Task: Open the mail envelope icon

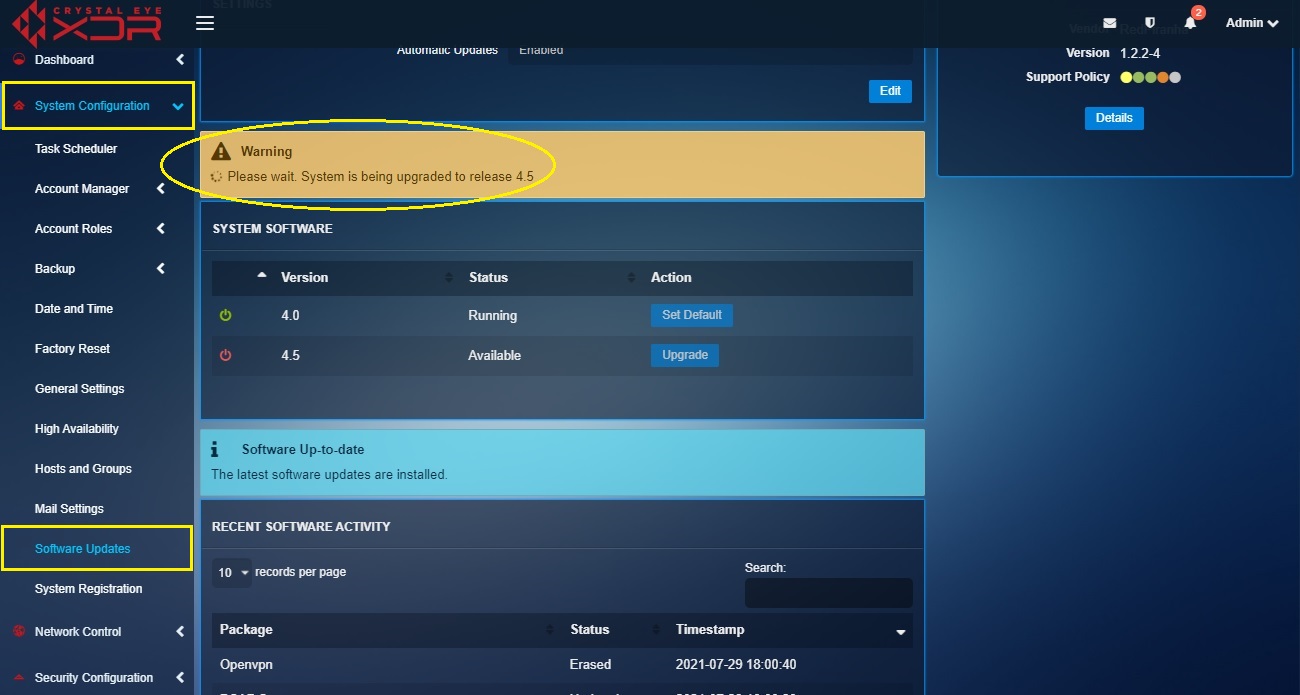Action: (x=1110, y=23)
